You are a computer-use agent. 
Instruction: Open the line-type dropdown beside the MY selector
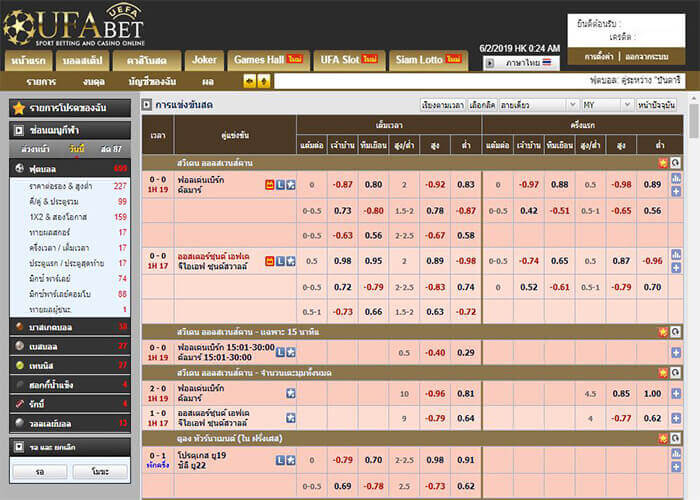(x=539, y=105)
